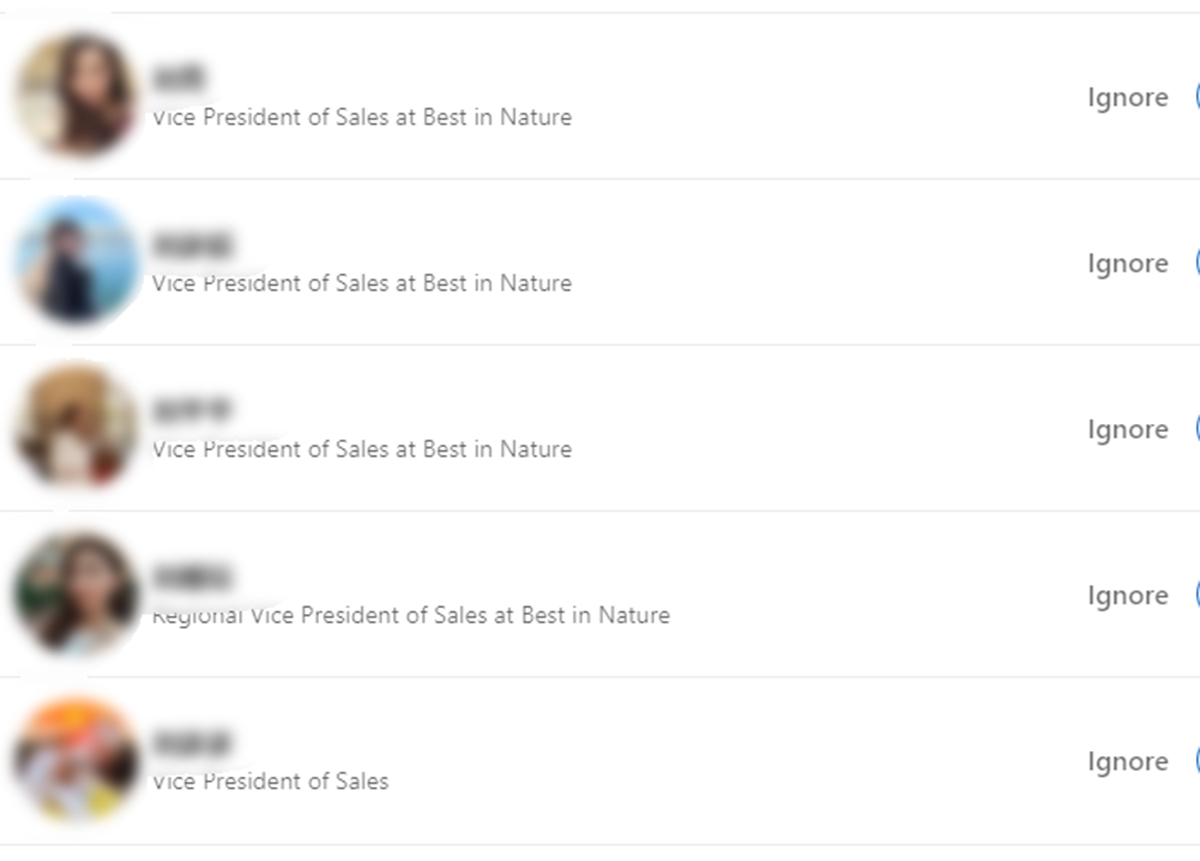View profile photo of the third invitation

pyautogui.click(x=76, y=428)
